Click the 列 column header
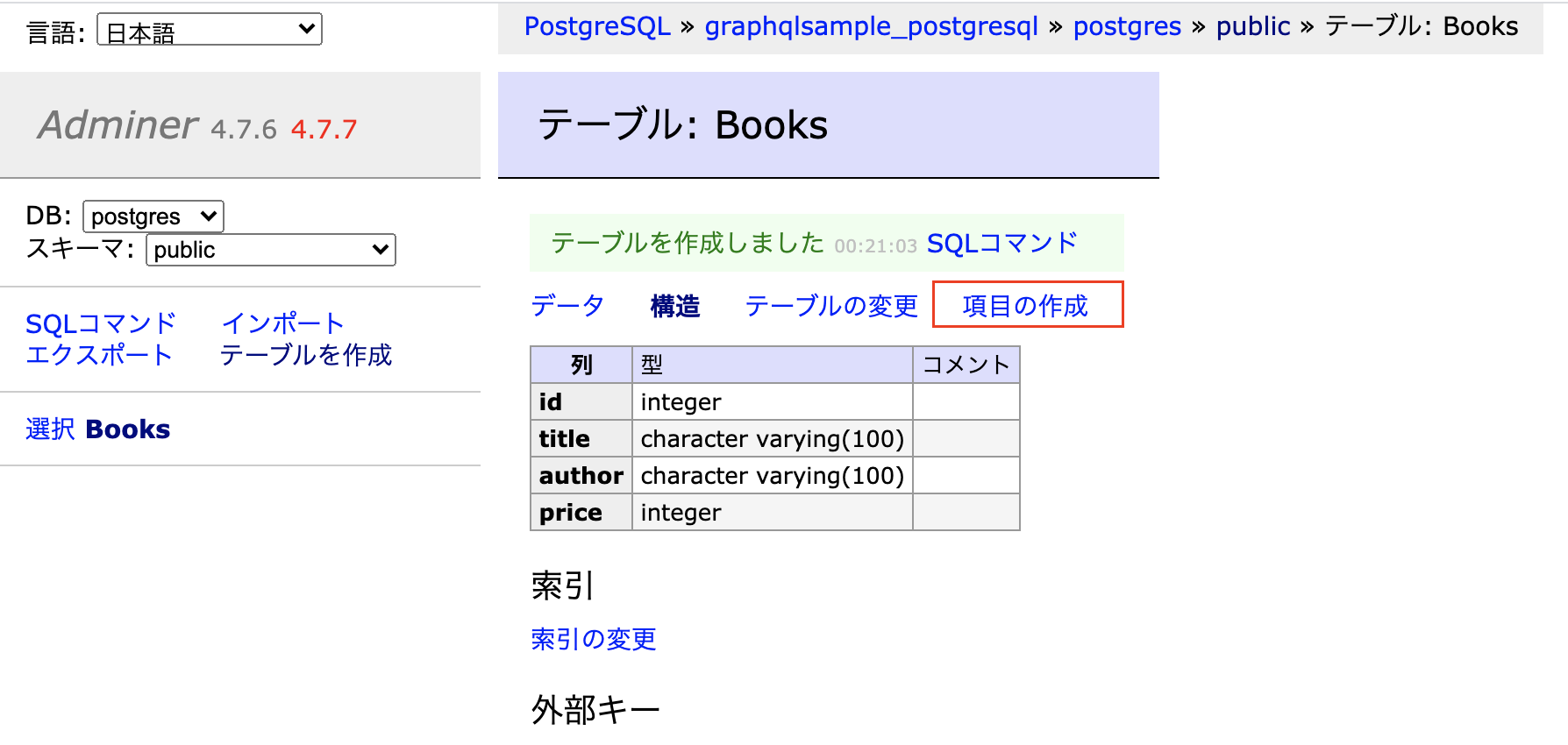Image resolution: width=1568 pixels, height=745 pixels. [x=581, y=365]
